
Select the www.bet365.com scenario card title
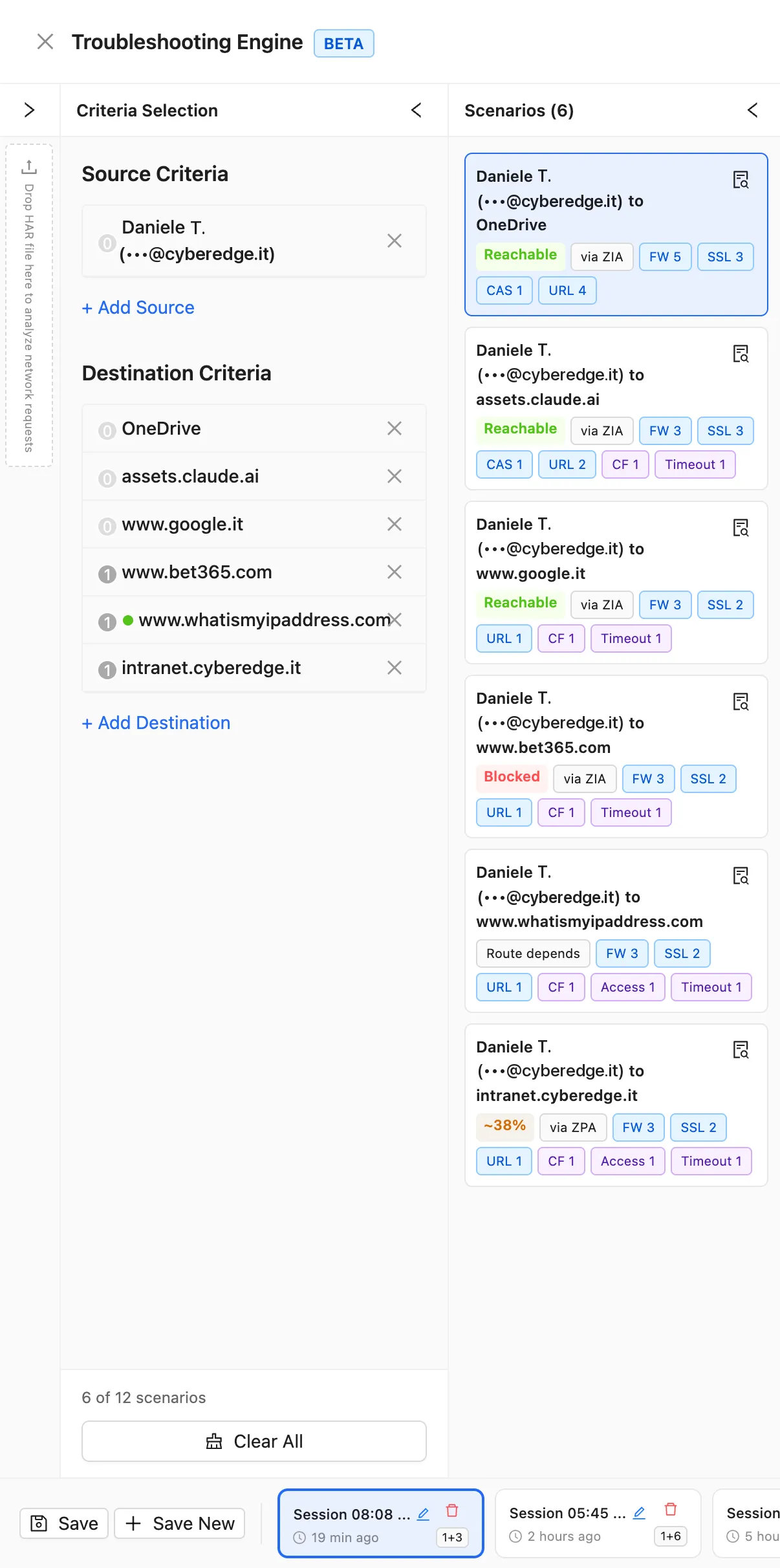pyautogui.click(x=560, y=723)
